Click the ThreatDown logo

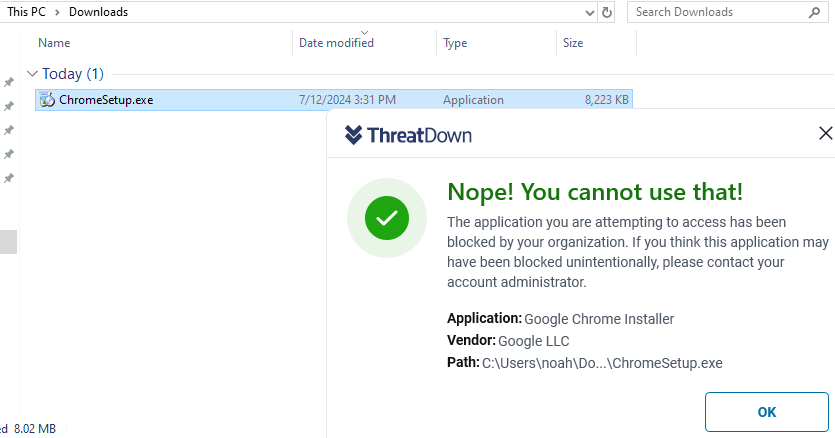click(x=408, y=135)
